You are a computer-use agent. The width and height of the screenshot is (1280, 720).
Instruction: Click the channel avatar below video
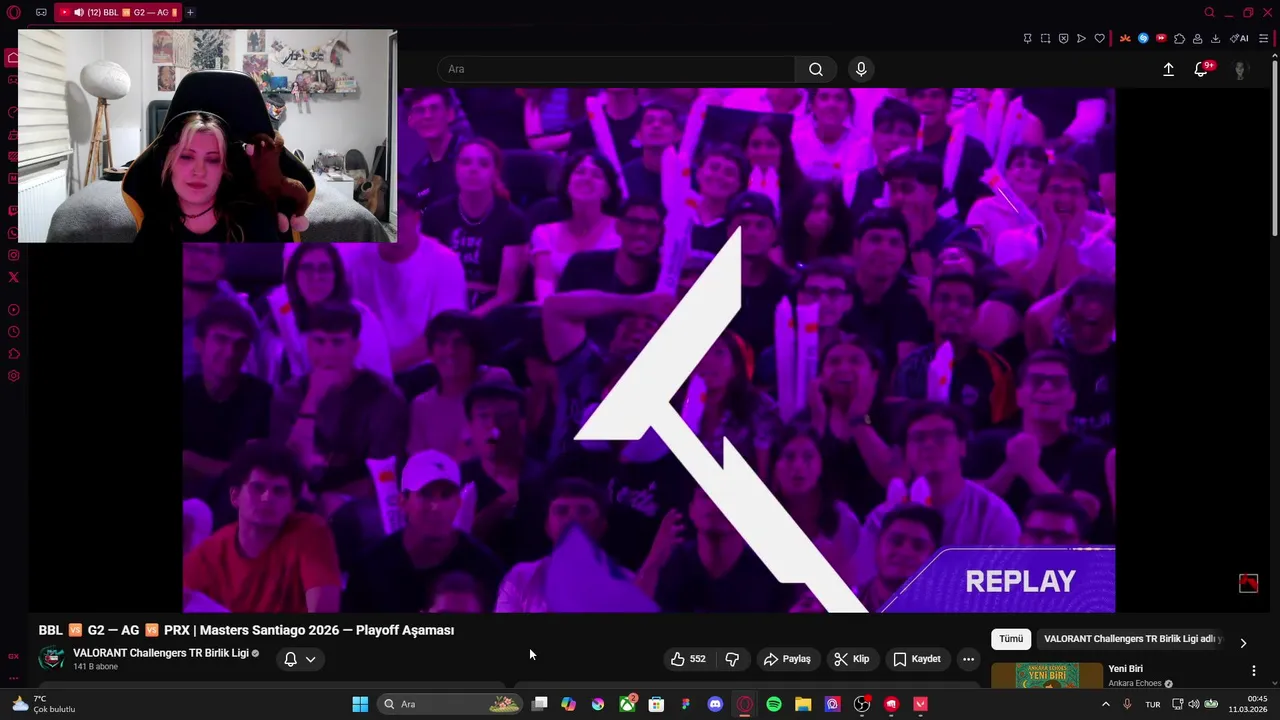(x=51, y=658)
